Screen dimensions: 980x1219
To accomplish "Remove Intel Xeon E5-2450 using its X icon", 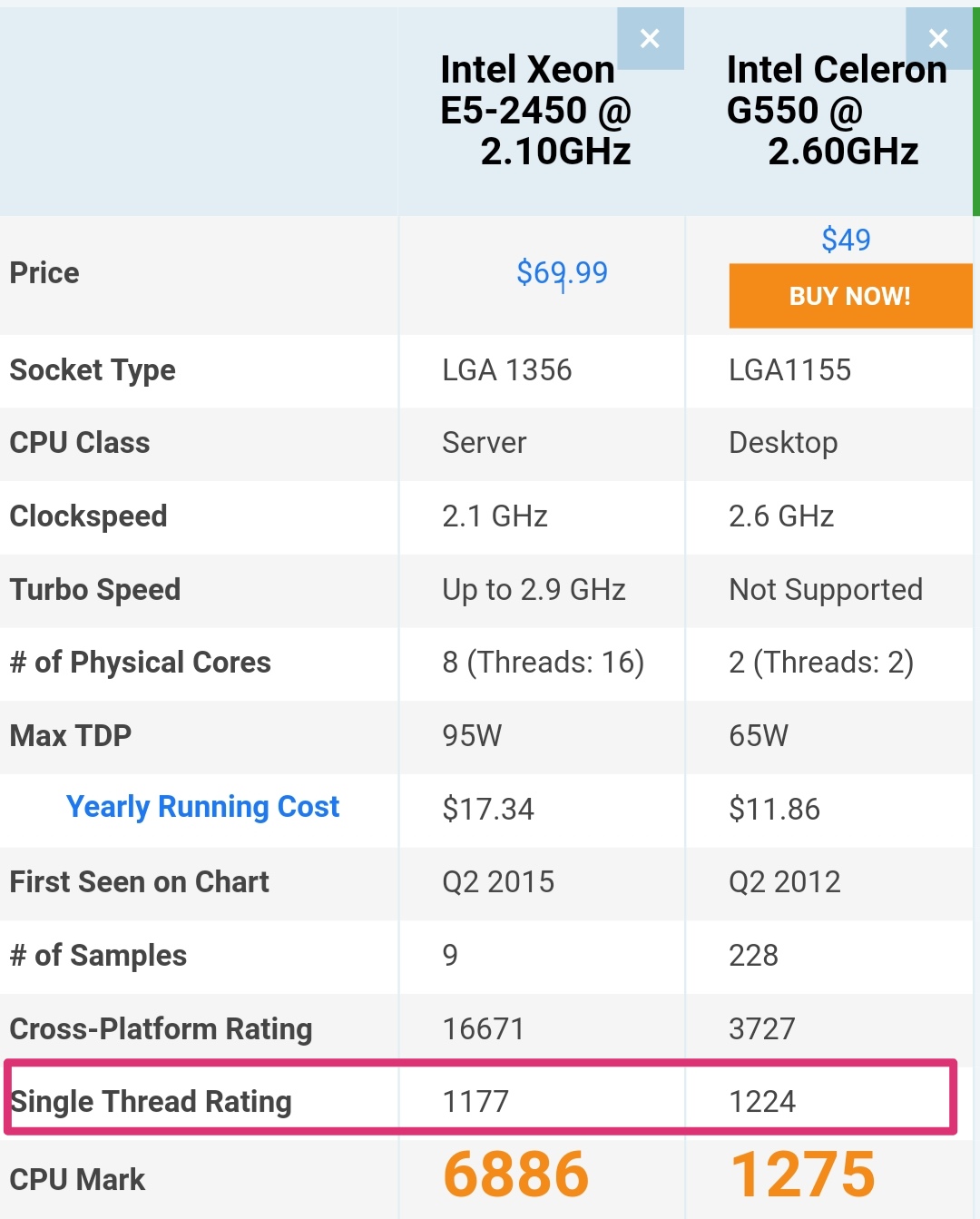I will click(650, 39).
